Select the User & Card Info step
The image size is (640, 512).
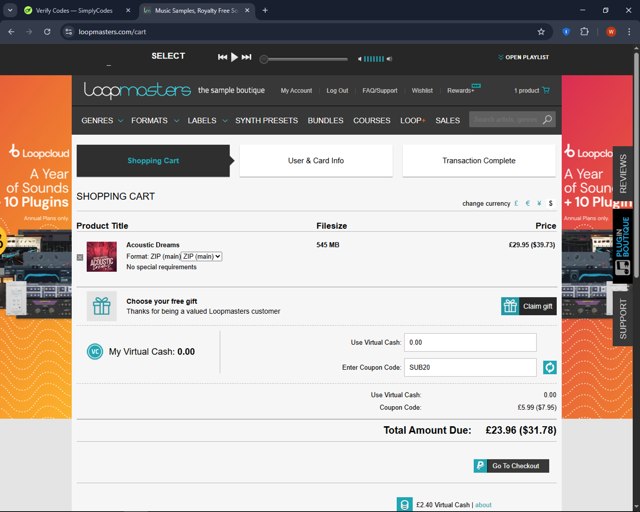316,161
